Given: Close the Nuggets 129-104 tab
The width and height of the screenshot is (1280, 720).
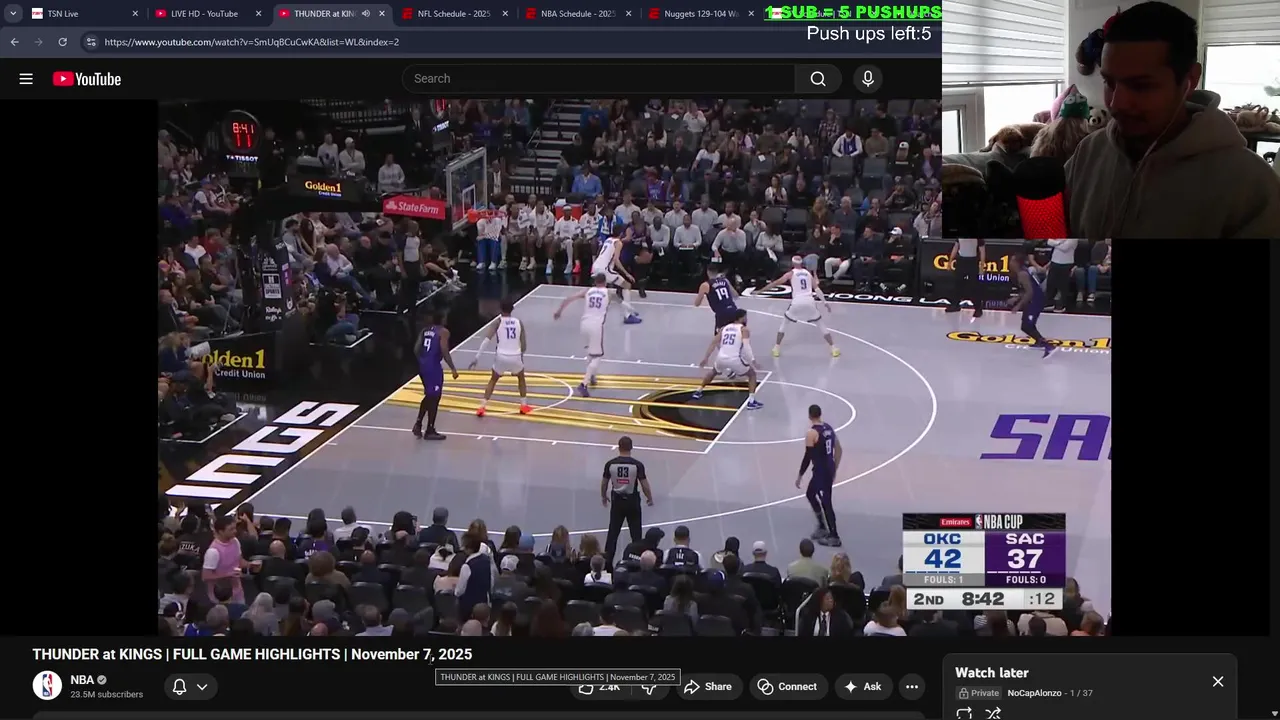Looking at the screenshot, I should click(751, 14).
